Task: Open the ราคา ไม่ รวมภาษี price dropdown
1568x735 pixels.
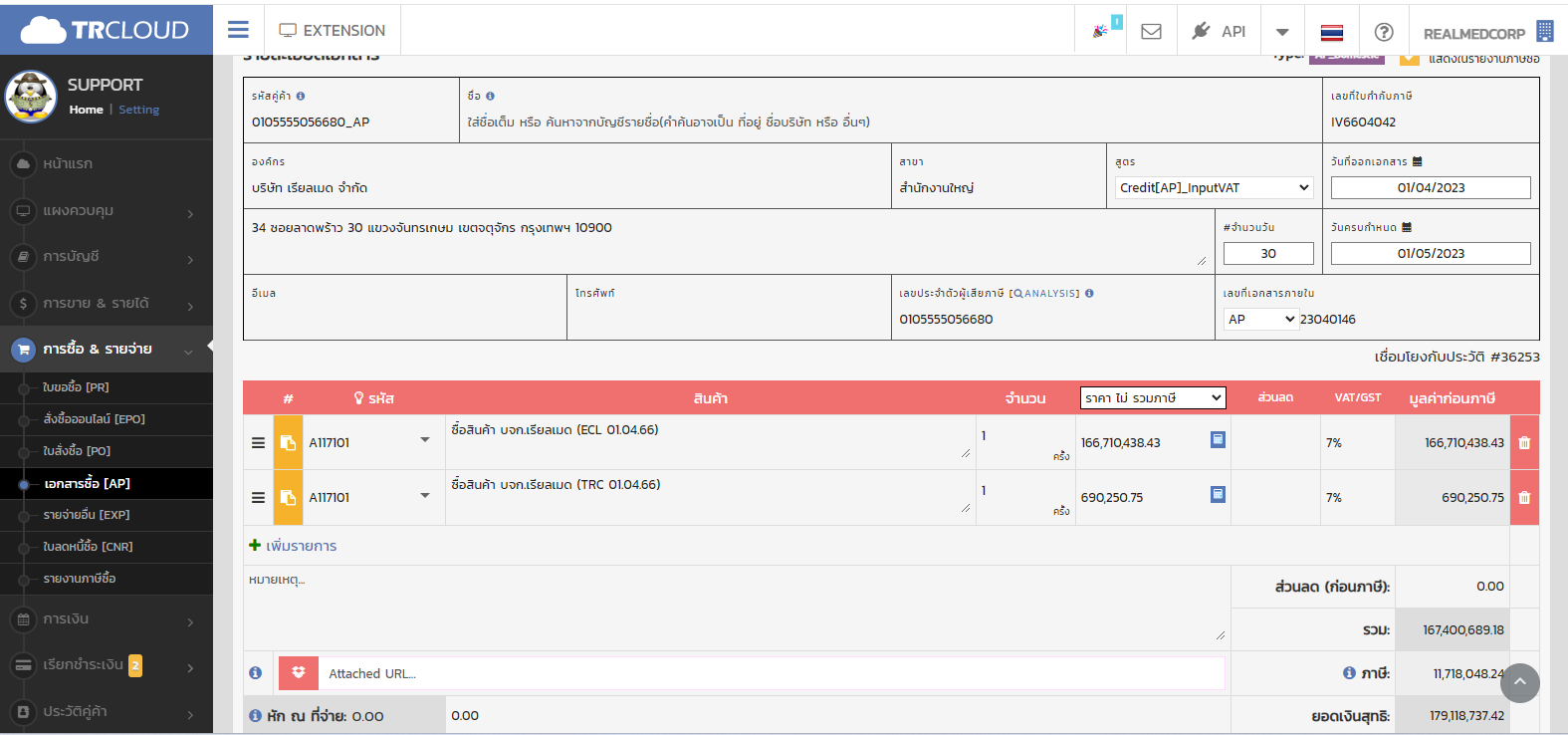Action: coord(1153,397)
